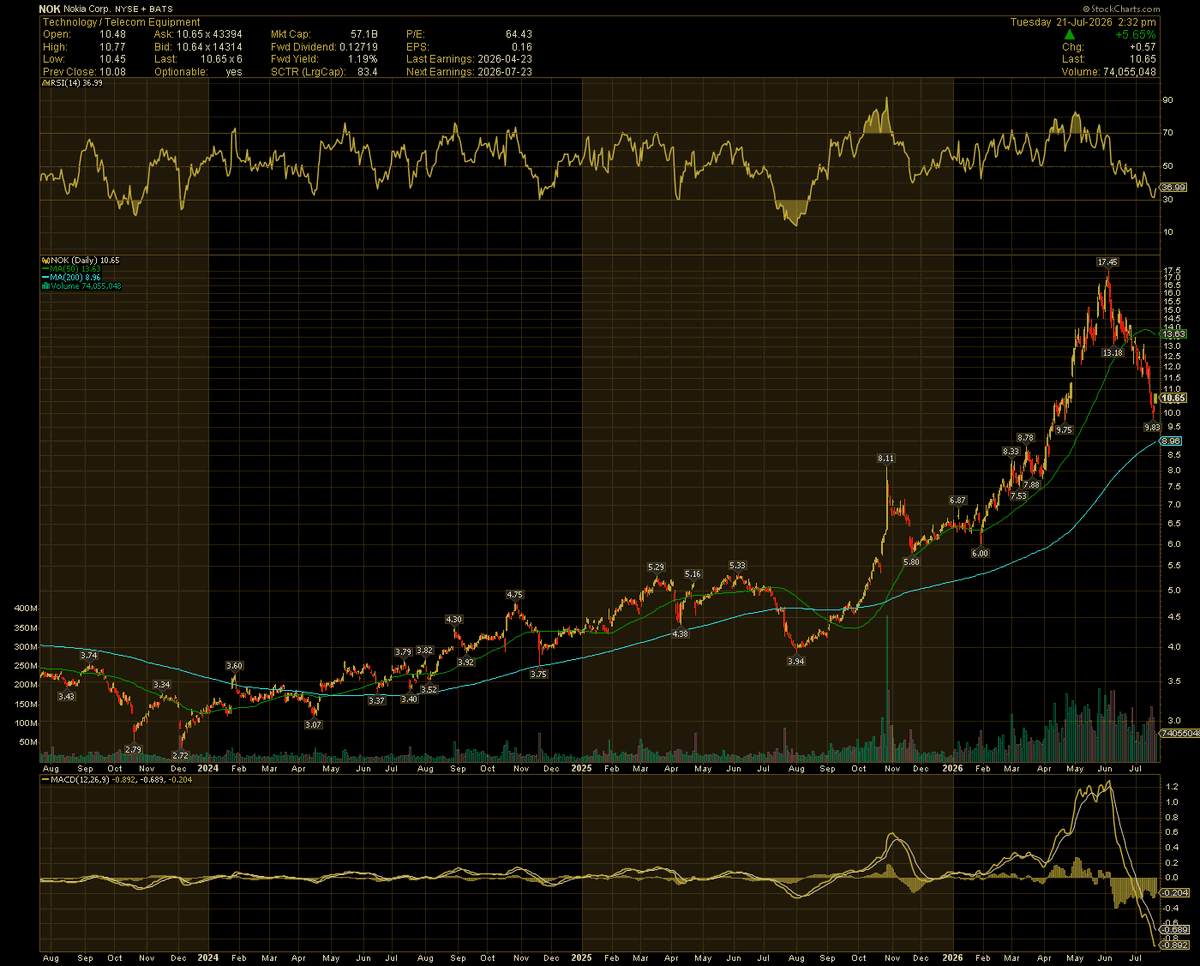Click the green up-triangle change indicator
This screenshot has height=966, width=1200.
click(1069, 34)
